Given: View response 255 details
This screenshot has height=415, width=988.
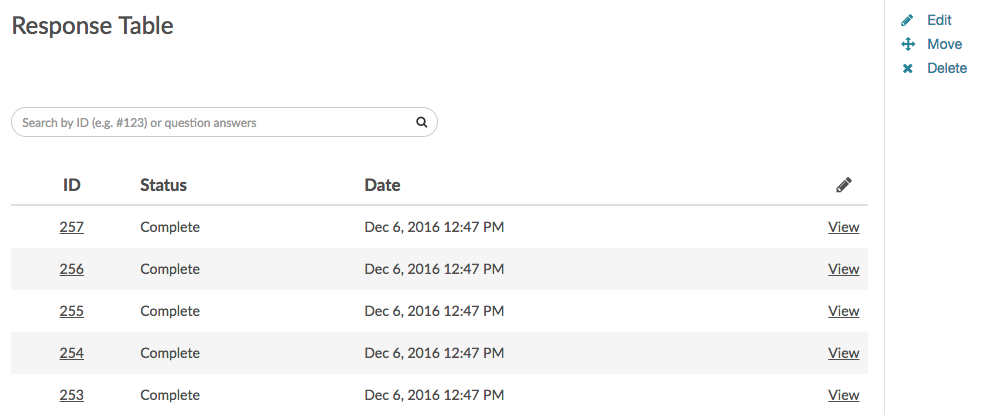Looking at the screenshot, I should tap(843, 311).
